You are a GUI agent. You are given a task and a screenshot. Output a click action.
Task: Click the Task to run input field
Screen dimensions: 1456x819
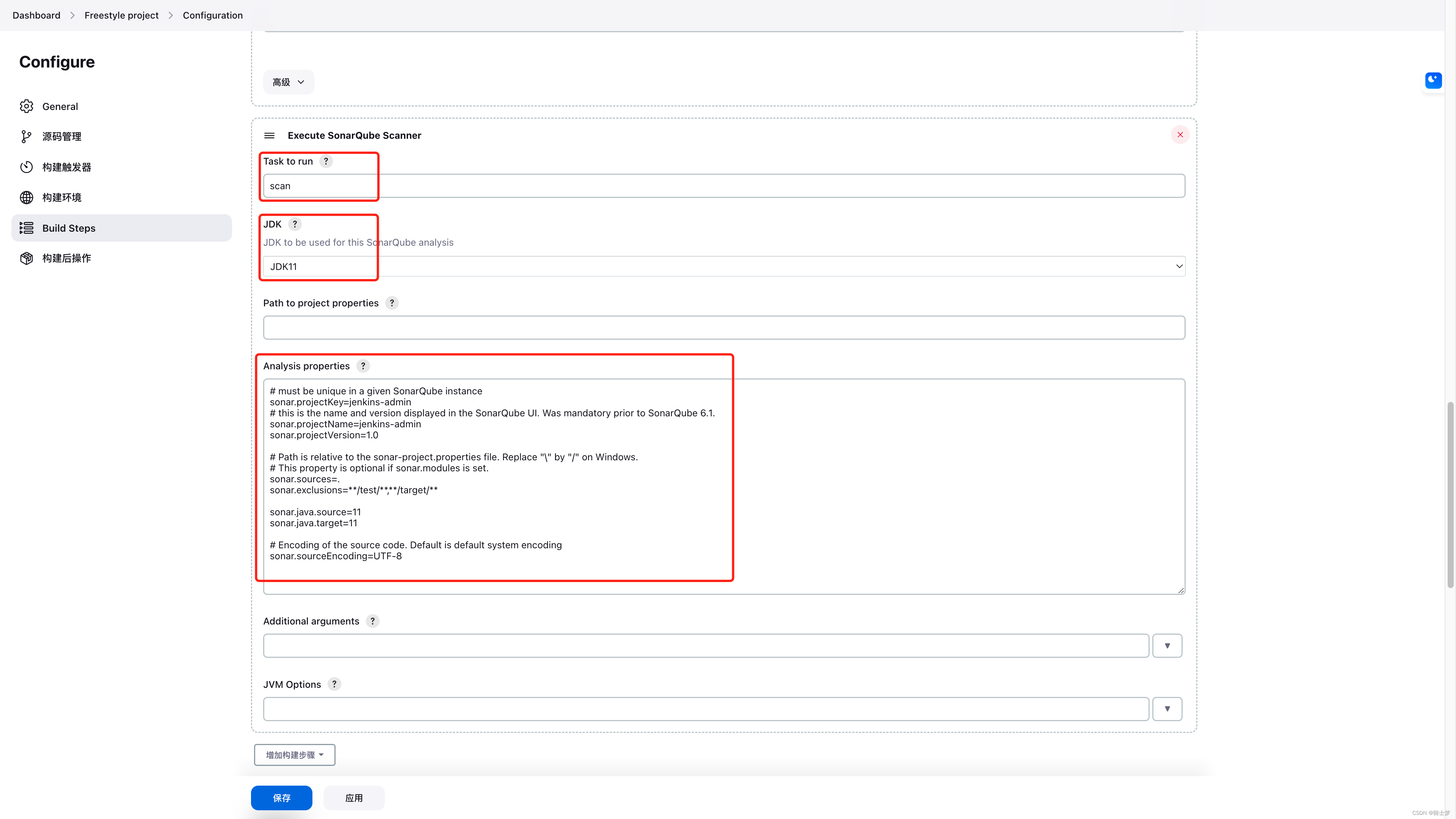[724, 186]
